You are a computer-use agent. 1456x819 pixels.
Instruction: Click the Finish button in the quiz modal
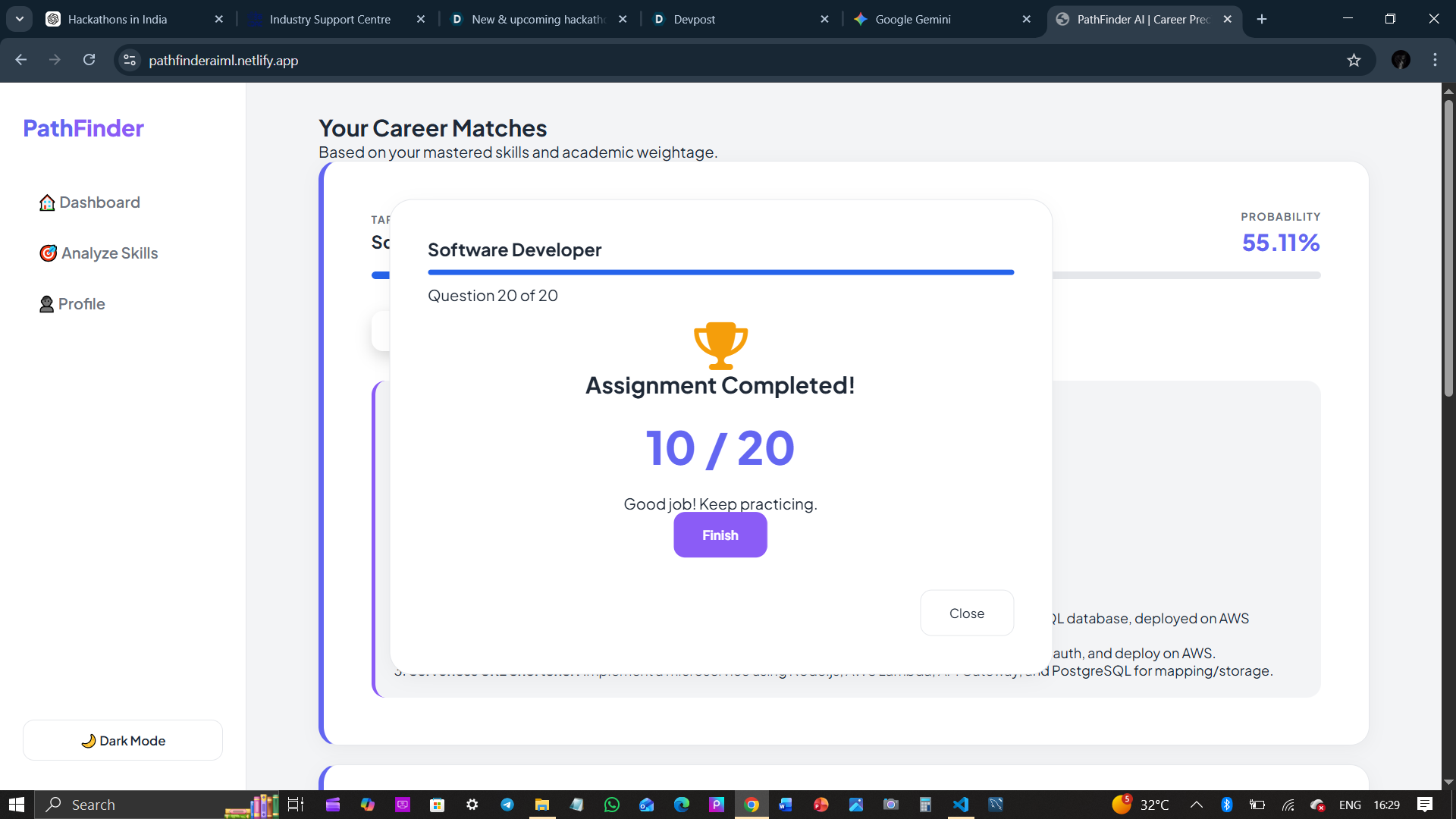coord(720,535)
